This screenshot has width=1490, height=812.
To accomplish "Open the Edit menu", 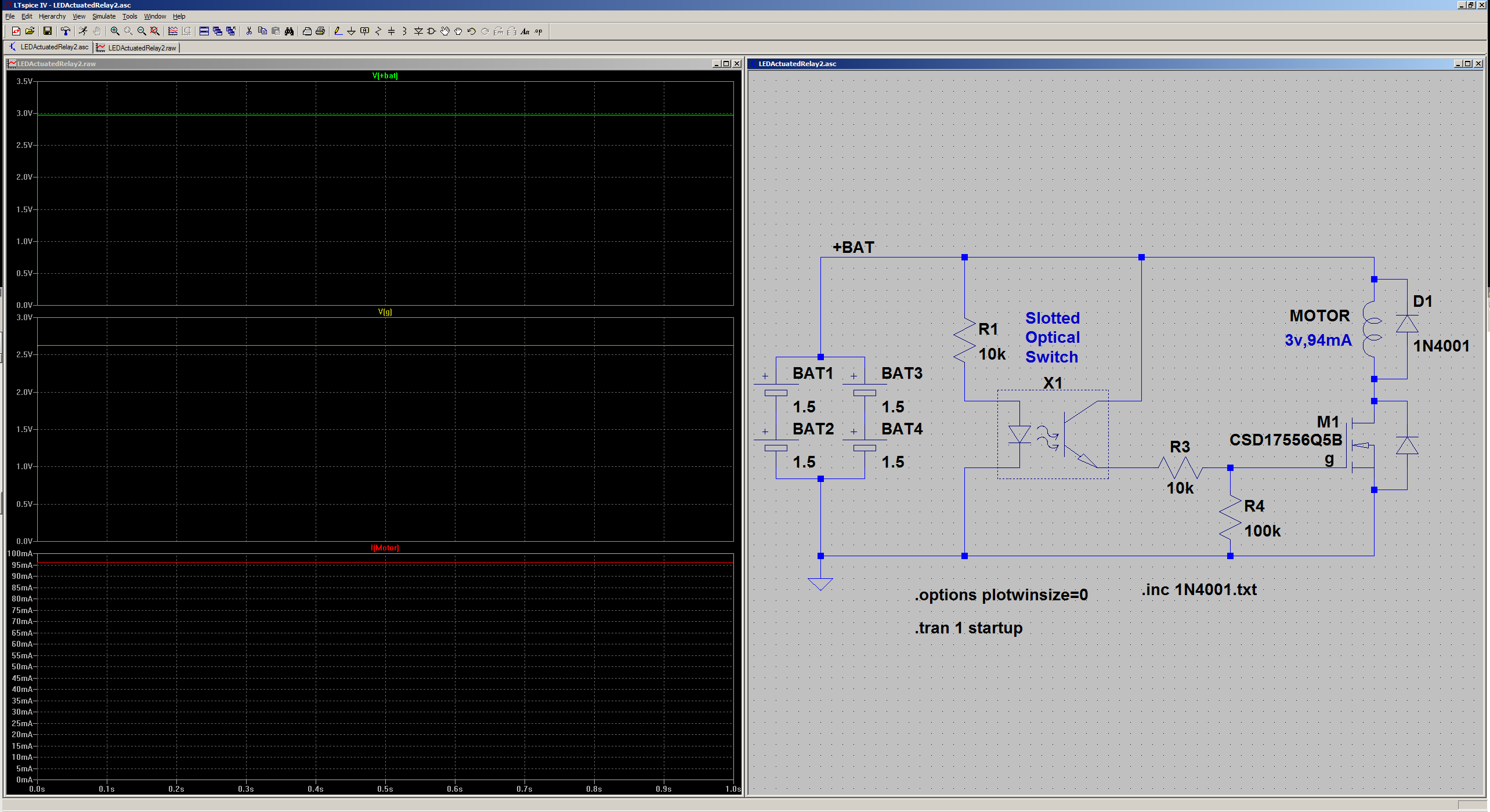I will pos(27,16).
